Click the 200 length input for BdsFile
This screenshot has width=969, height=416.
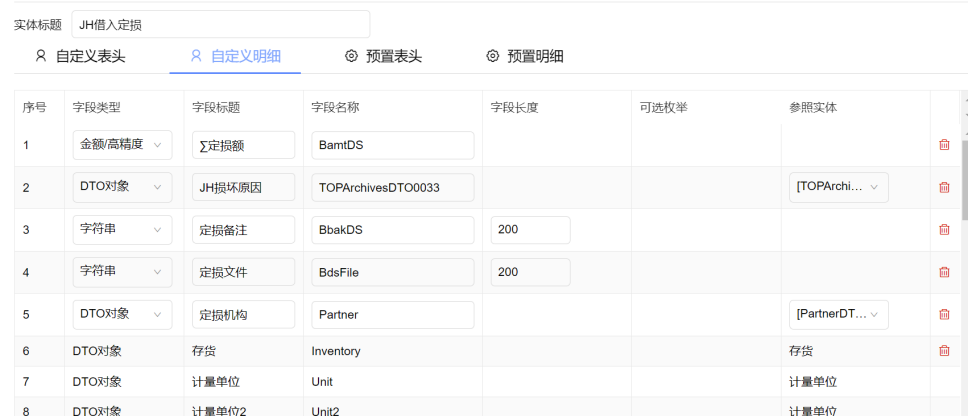(x=530, y=272)
